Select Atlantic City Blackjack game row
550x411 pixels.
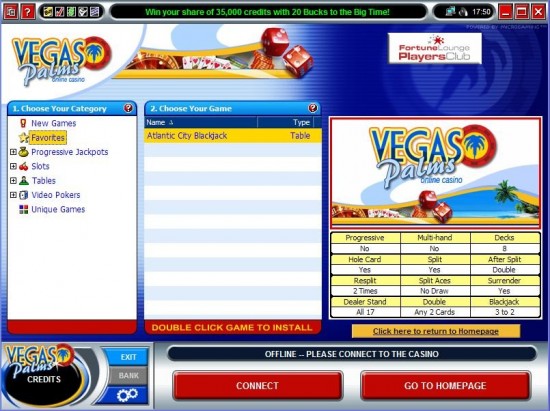coord(233,136)
